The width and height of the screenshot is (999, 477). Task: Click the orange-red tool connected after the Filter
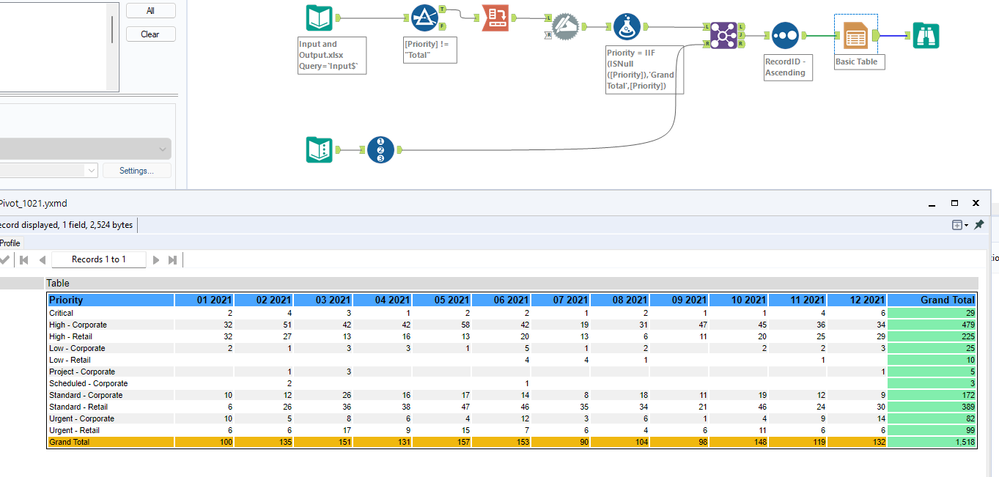click(494, 18)
